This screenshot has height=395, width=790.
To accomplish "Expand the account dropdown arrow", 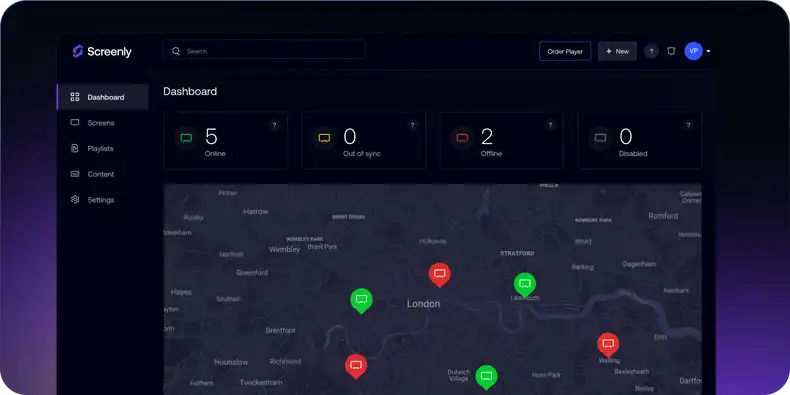I will [x=708, y=51].
